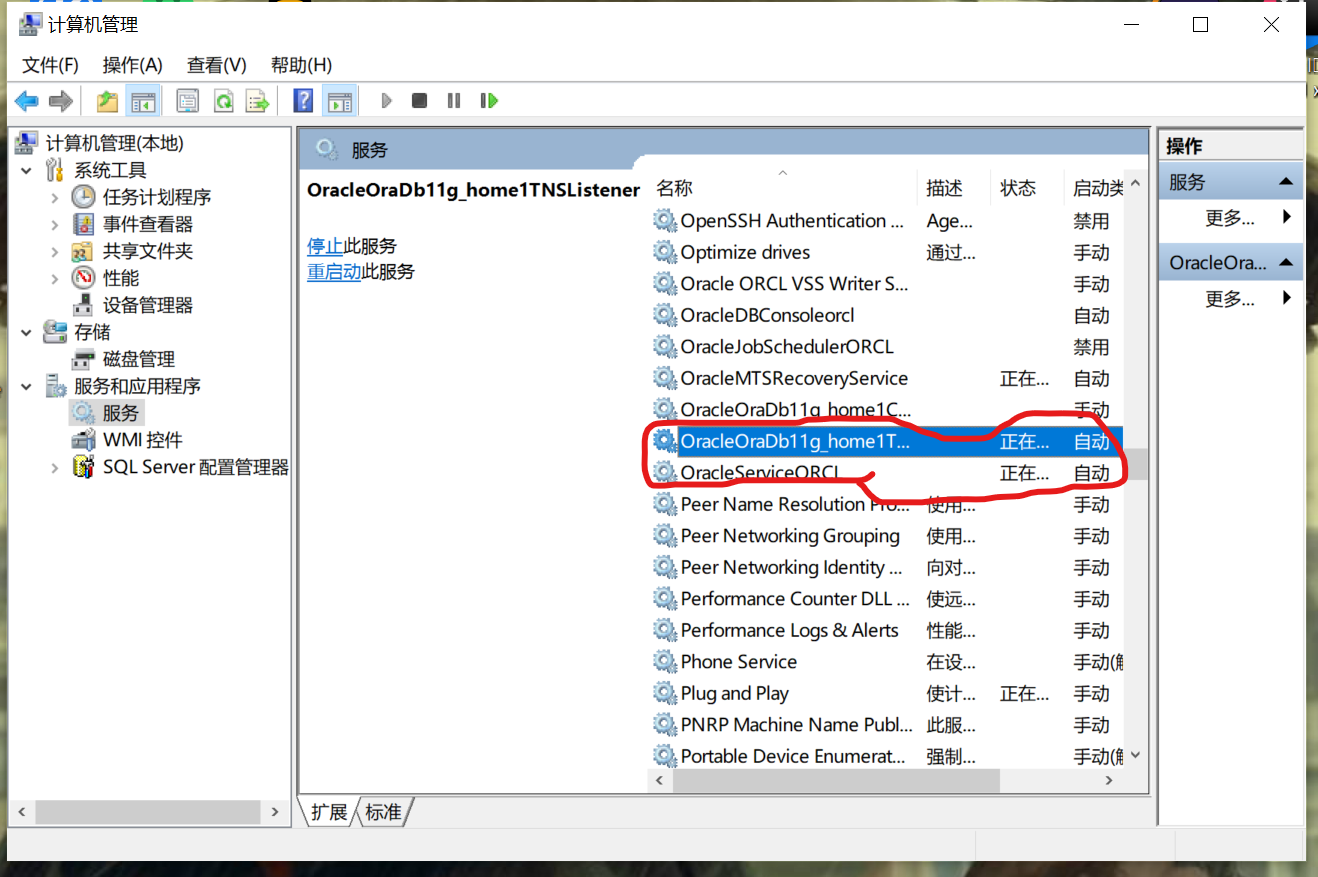Expand the 事件查看器 node arrow
1318x877 pixels.
click(55, 225)
